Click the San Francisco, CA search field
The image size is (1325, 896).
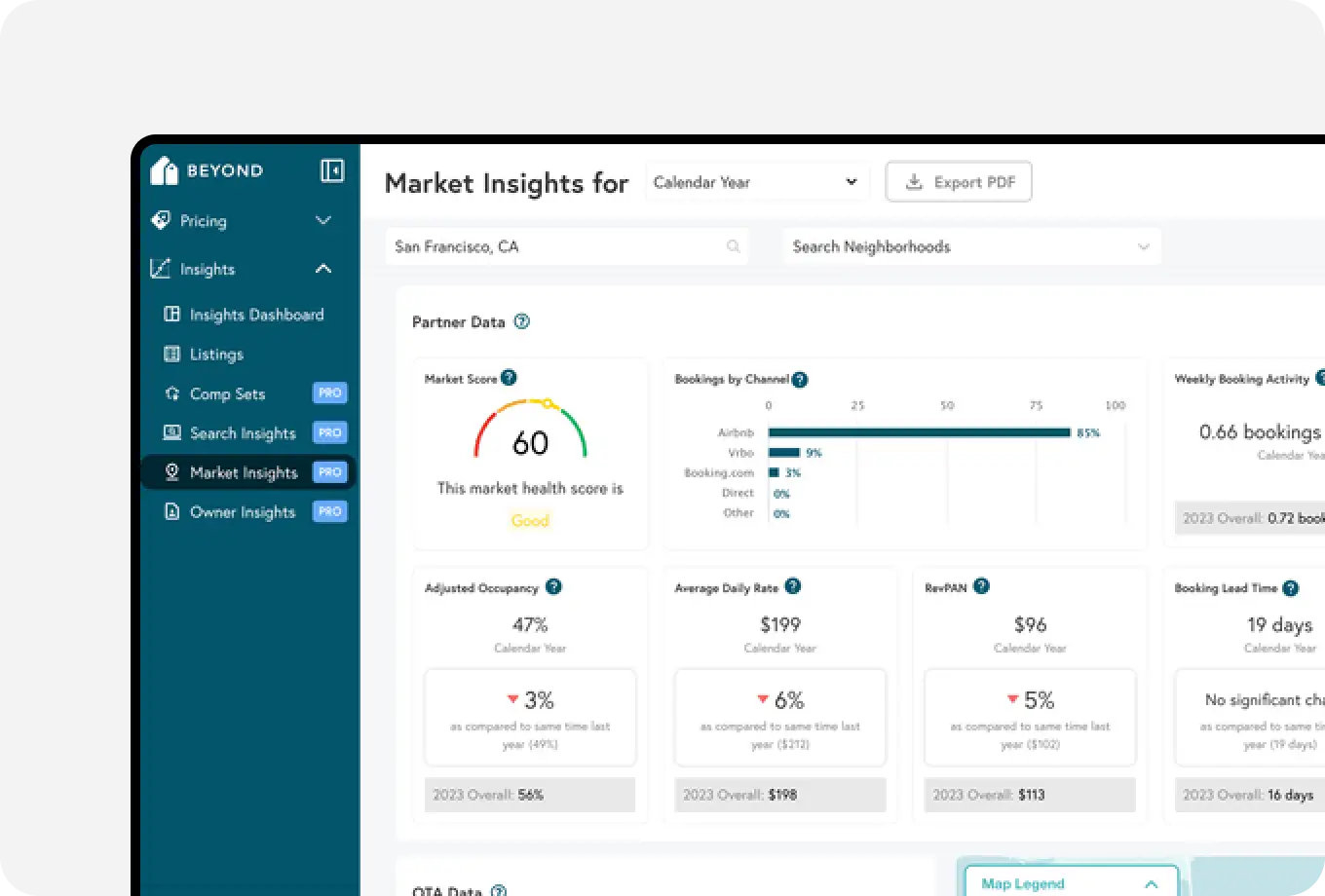555,247
